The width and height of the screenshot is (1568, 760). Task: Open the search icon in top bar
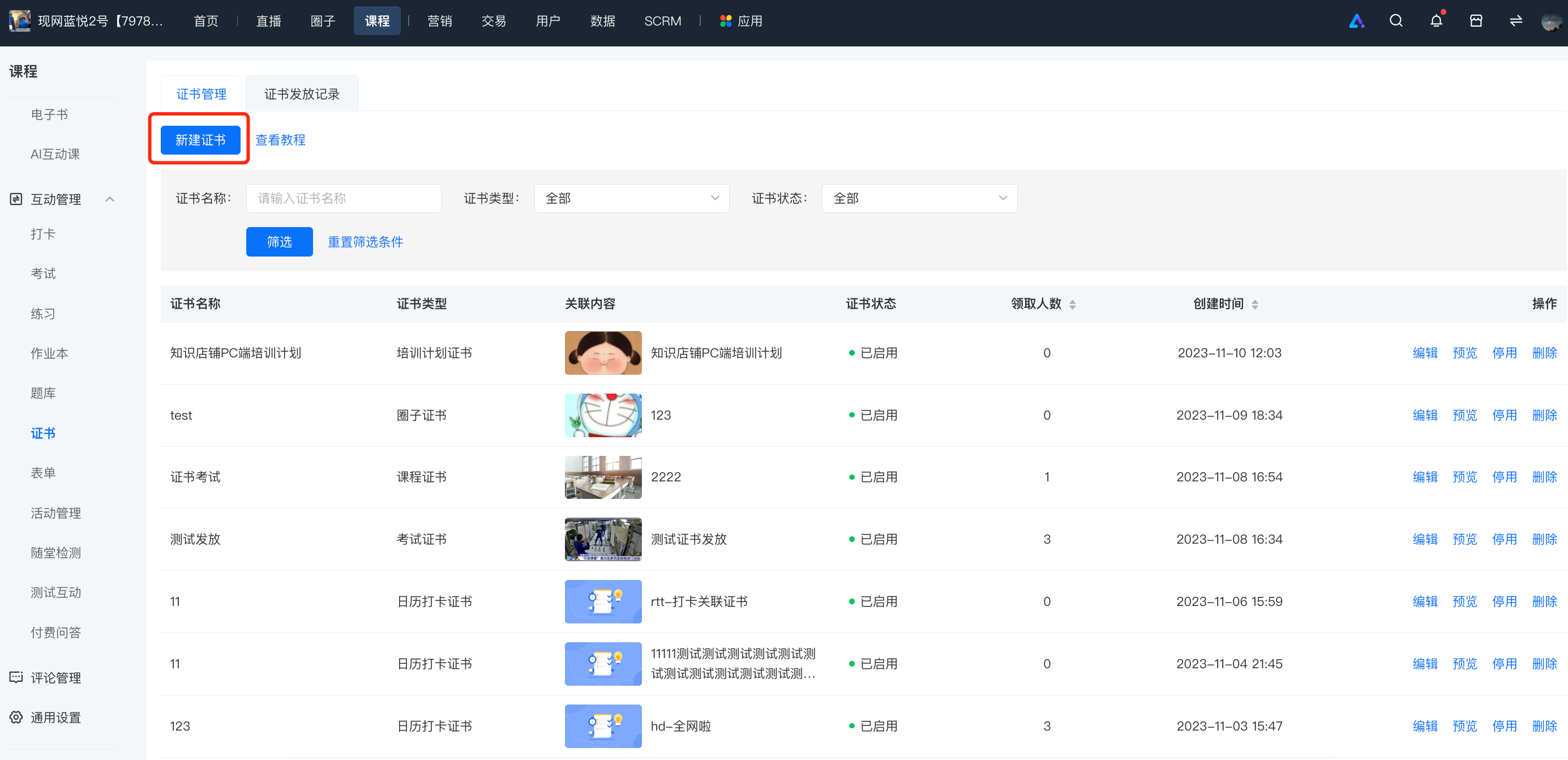[x=1396, y=21]
